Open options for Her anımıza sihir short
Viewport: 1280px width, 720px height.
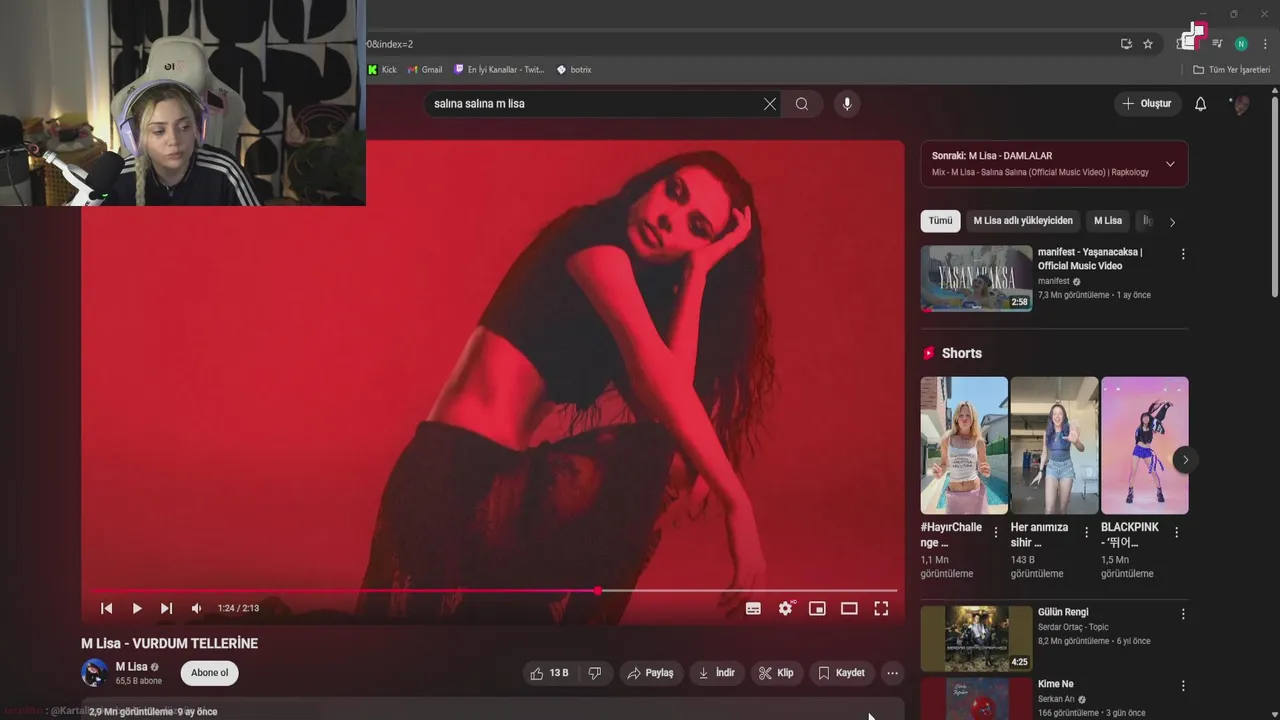[x=1086, y=533]
